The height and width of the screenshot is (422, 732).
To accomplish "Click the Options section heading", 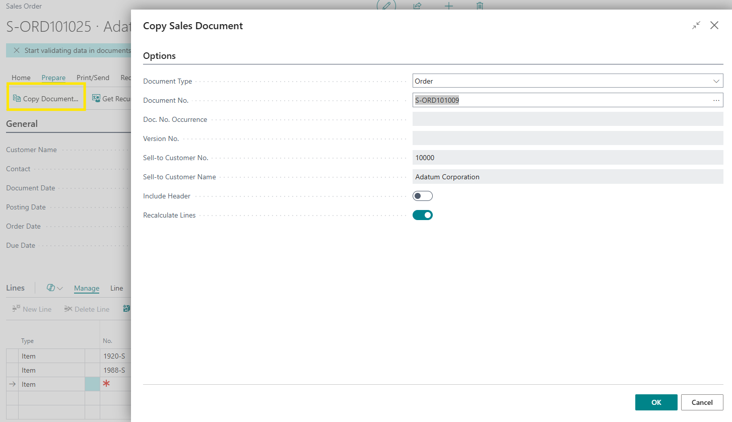I will 159,56.
